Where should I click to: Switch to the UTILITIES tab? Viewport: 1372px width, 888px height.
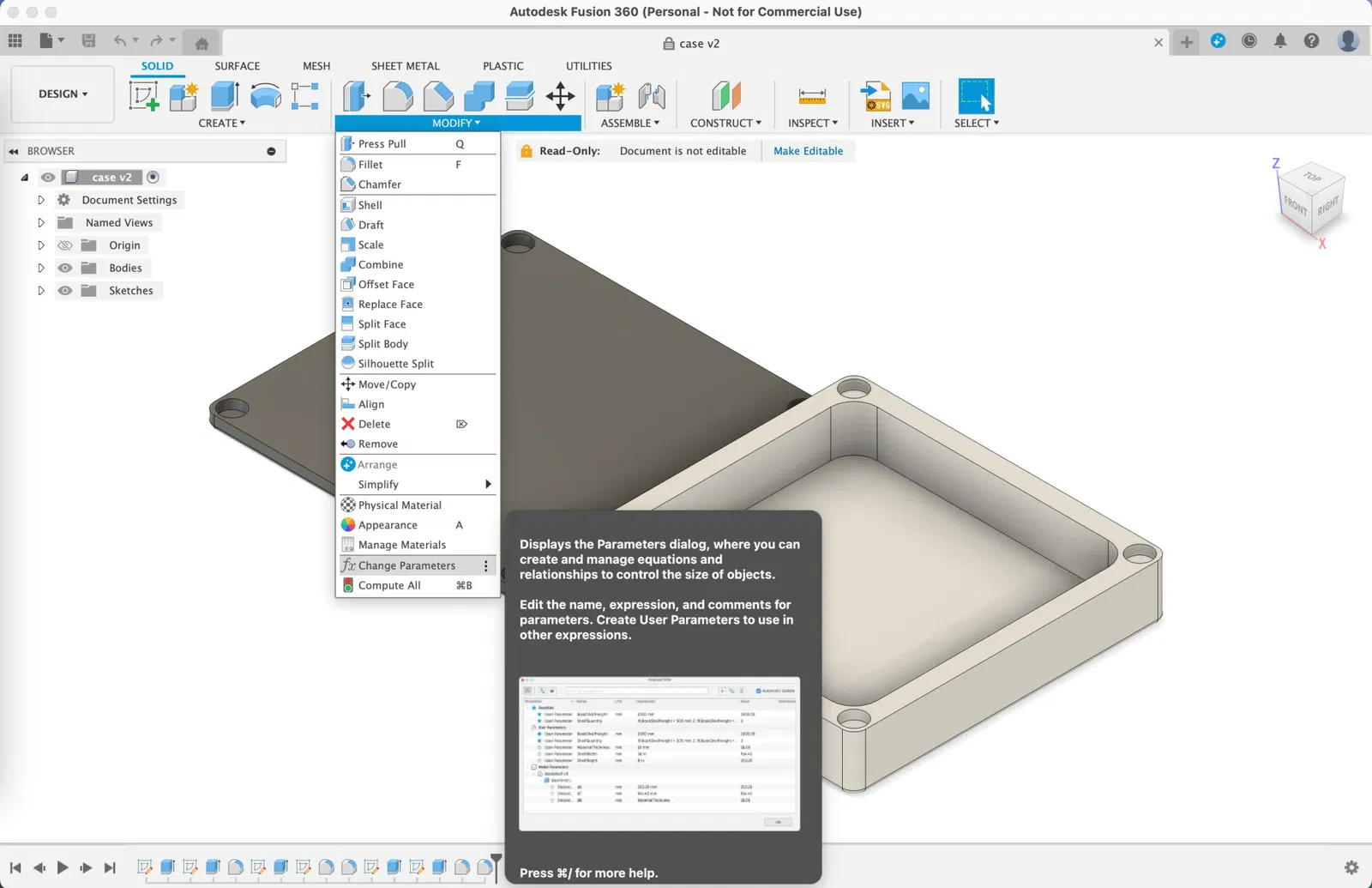pyautogui.click(x=589, y=66)
